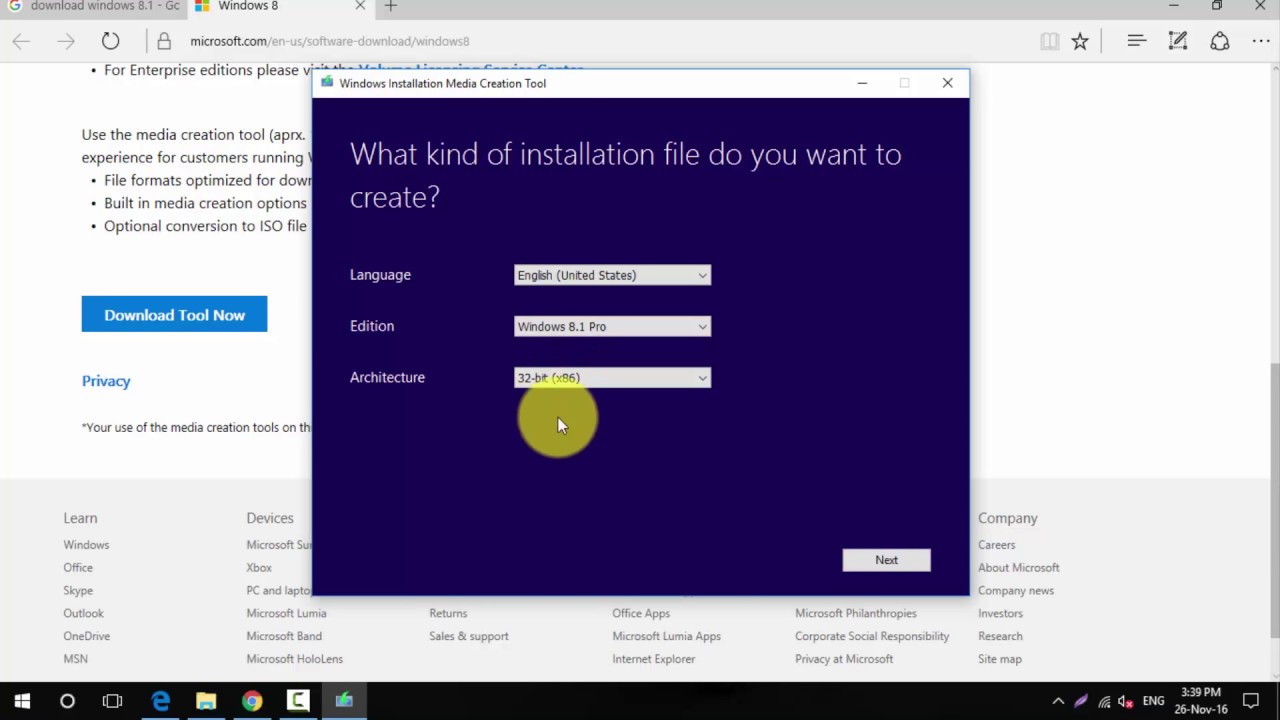Image resolution: width=1280 pixels, height=720 pixels.
Task: Open Task View on the taskbar
Action: (112, 701)
